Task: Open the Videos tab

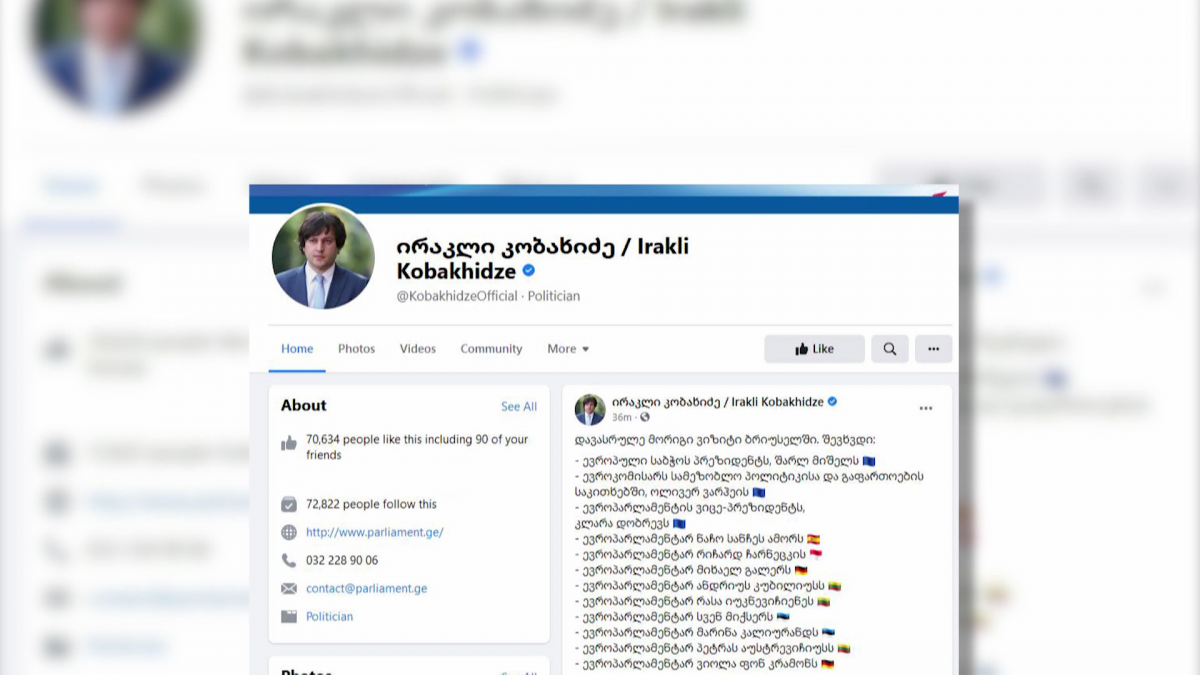Action: (418, 349)
